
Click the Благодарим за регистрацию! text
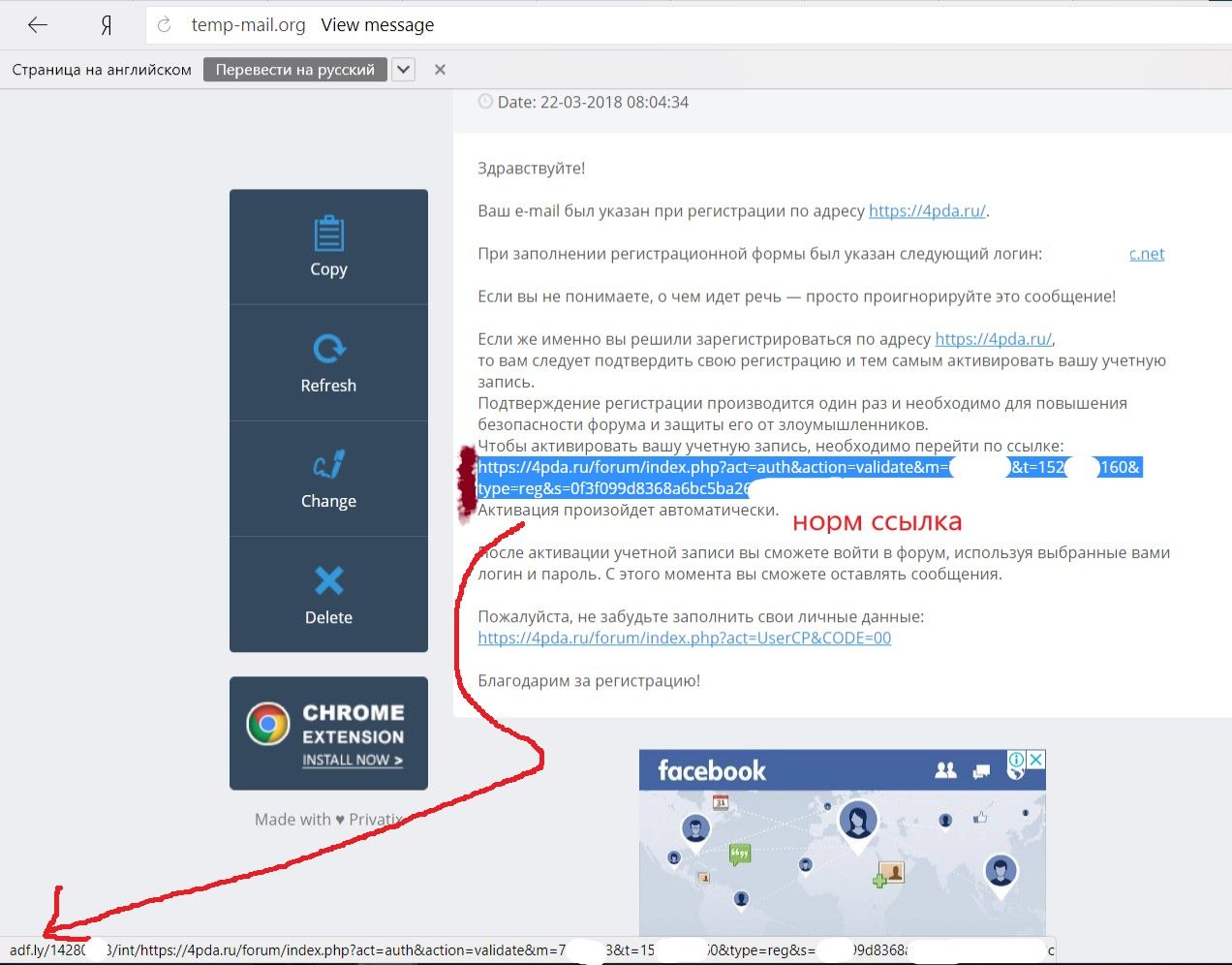[589, 681]
